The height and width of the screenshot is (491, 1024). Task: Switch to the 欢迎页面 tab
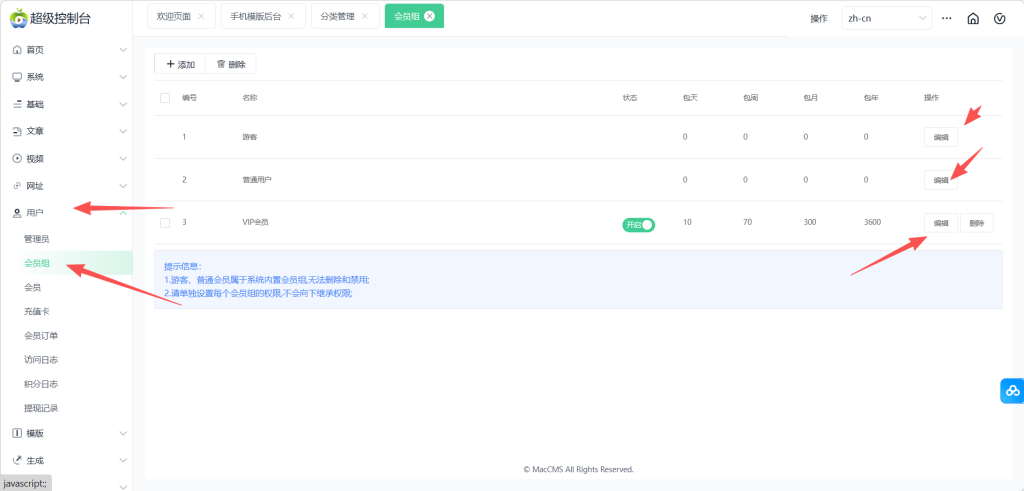[174, 16]
